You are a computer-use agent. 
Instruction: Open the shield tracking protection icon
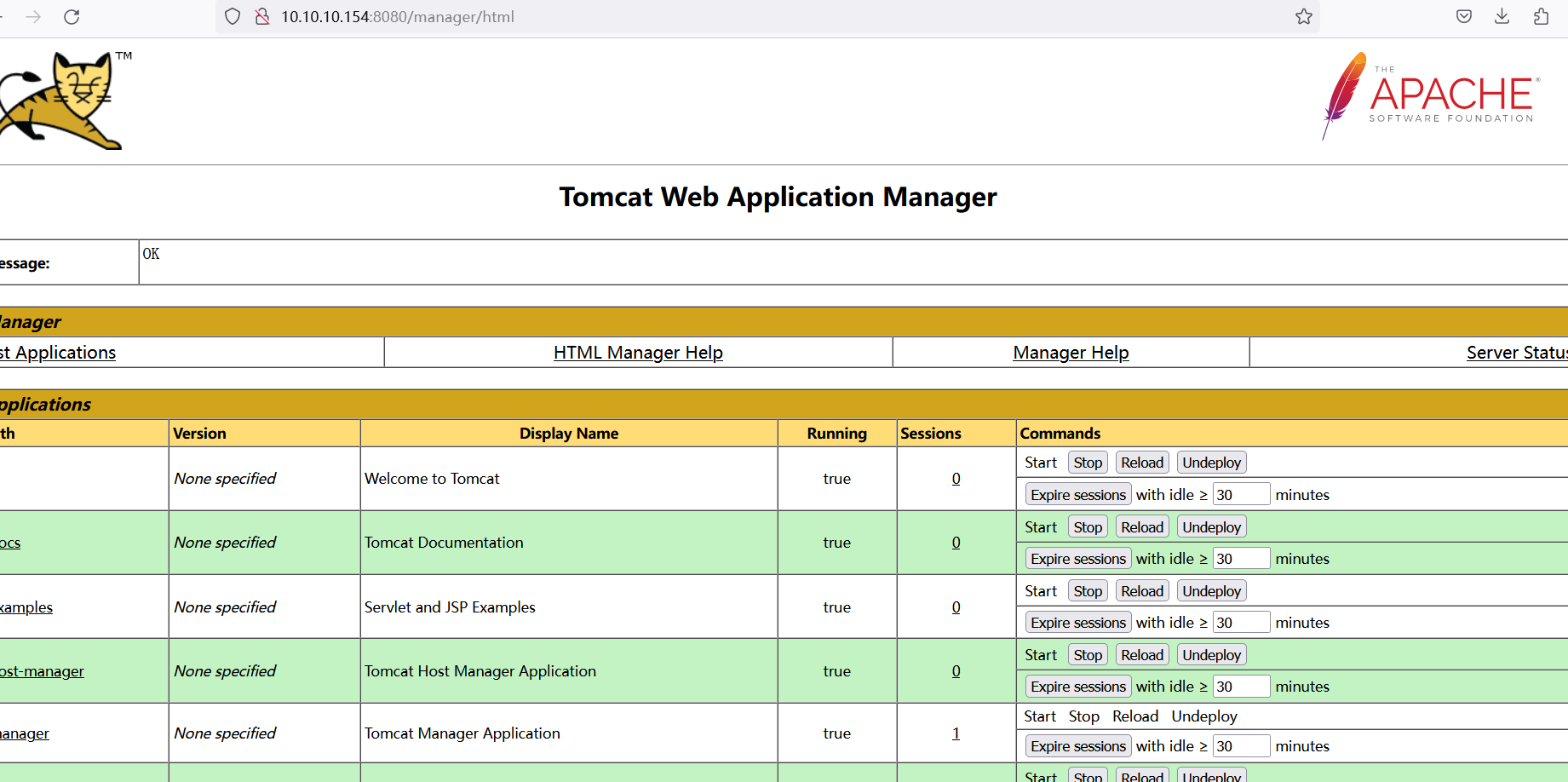click(x=233, y=17)
